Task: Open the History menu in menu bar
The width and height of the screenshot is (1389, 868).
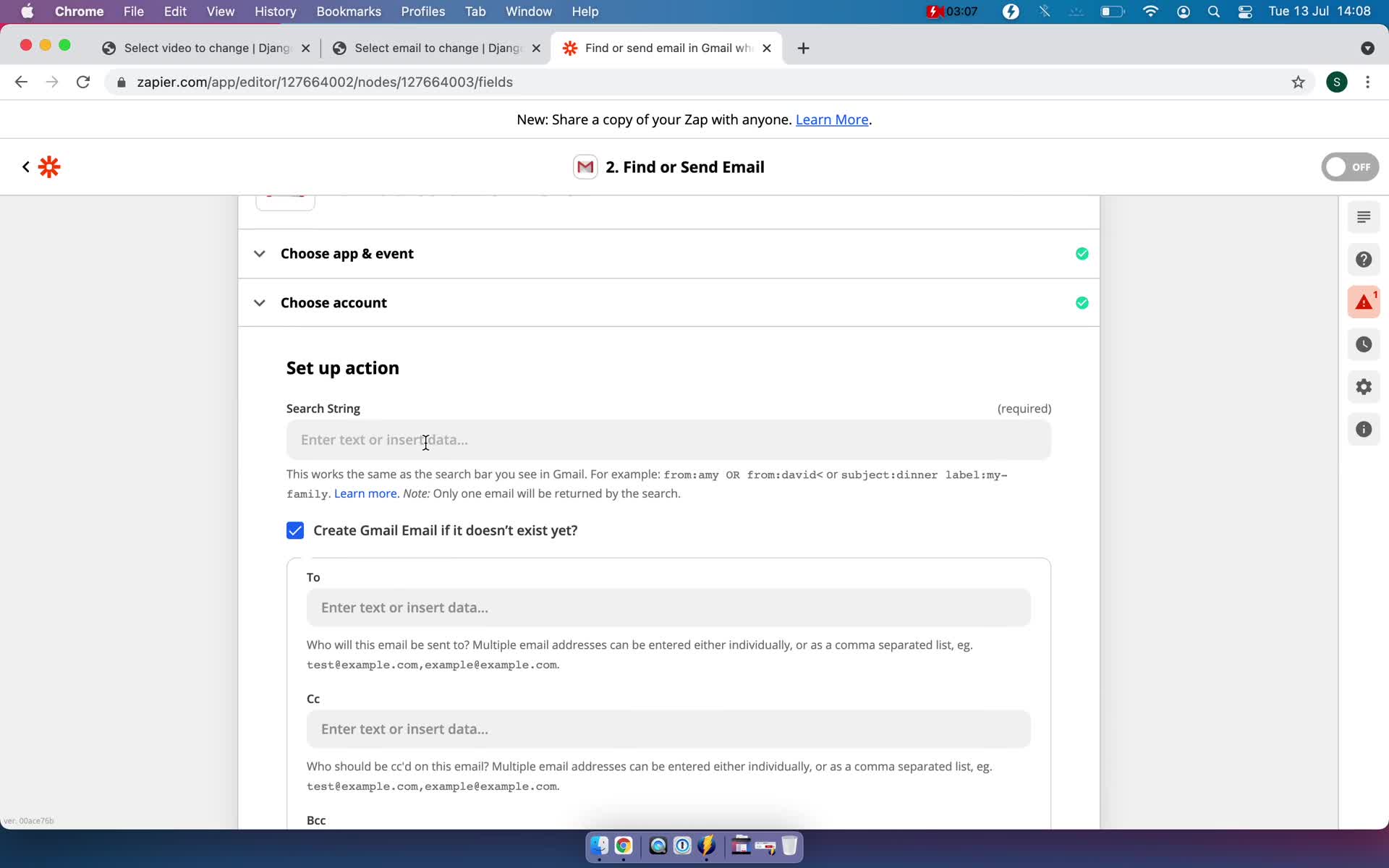Action: 275,11
